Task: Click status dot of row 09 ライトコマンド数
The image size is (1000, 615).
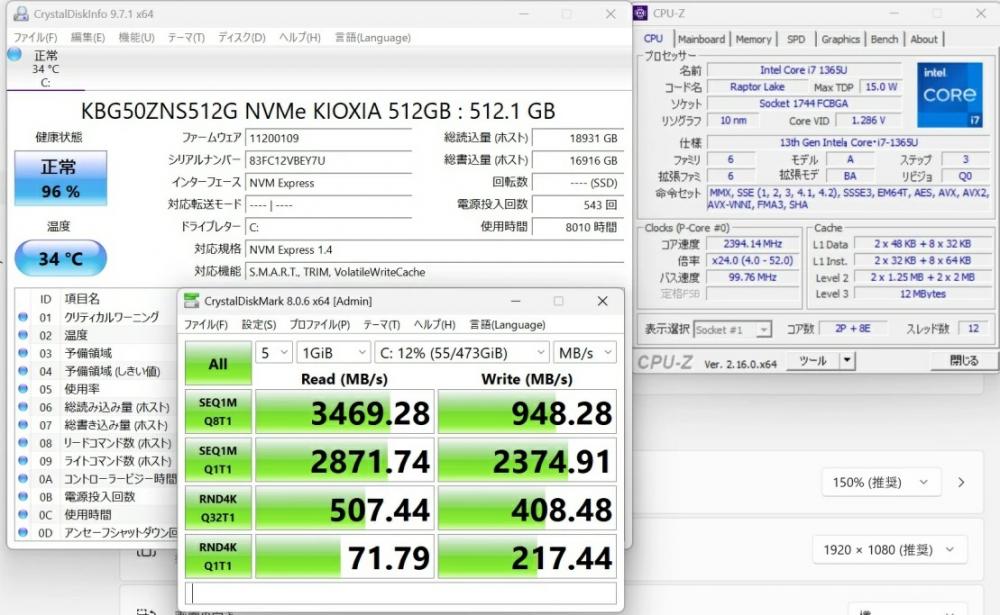Action: tap(23, 460)
